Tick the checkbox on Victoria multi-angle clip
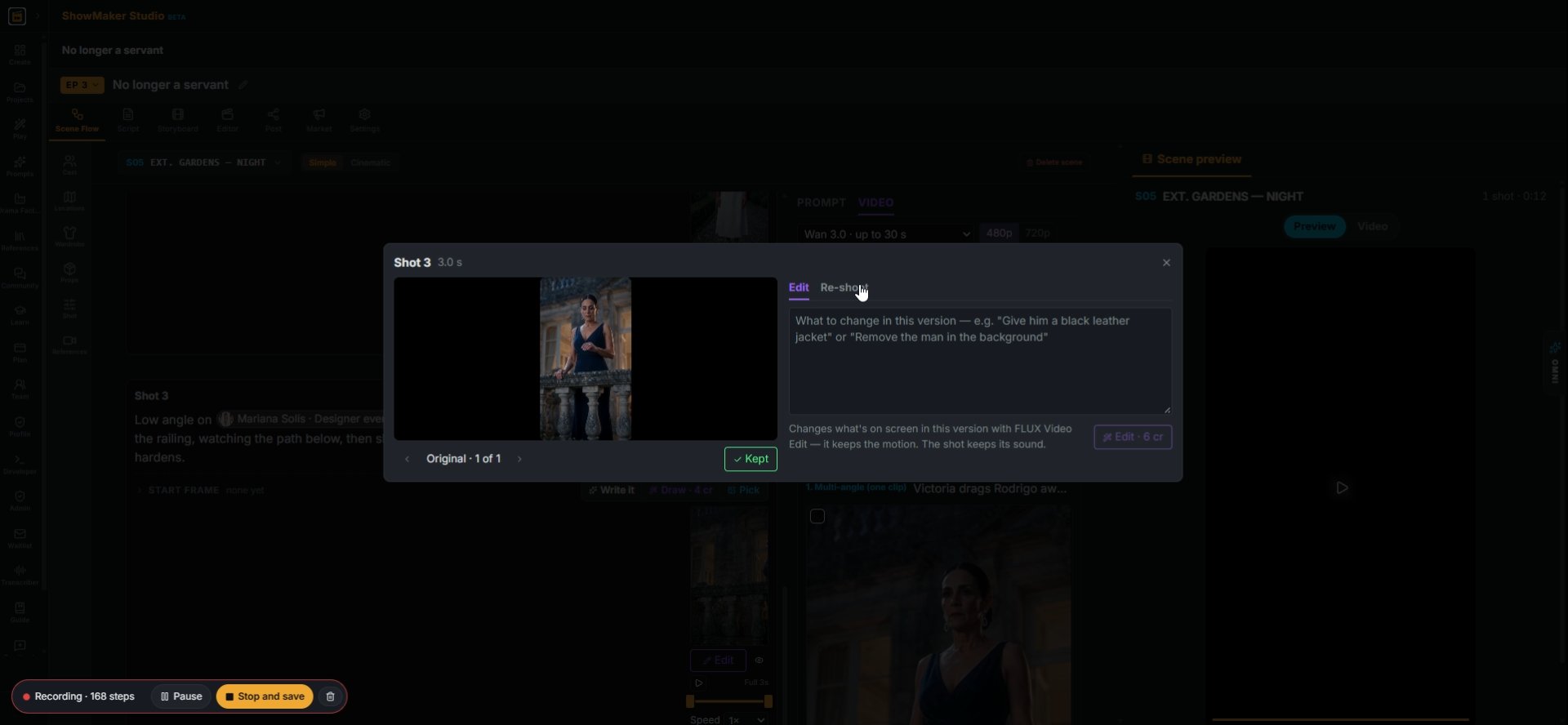The width and height of the screenshot is (1568, 725). pyautogui.click(x=817, y=516)
